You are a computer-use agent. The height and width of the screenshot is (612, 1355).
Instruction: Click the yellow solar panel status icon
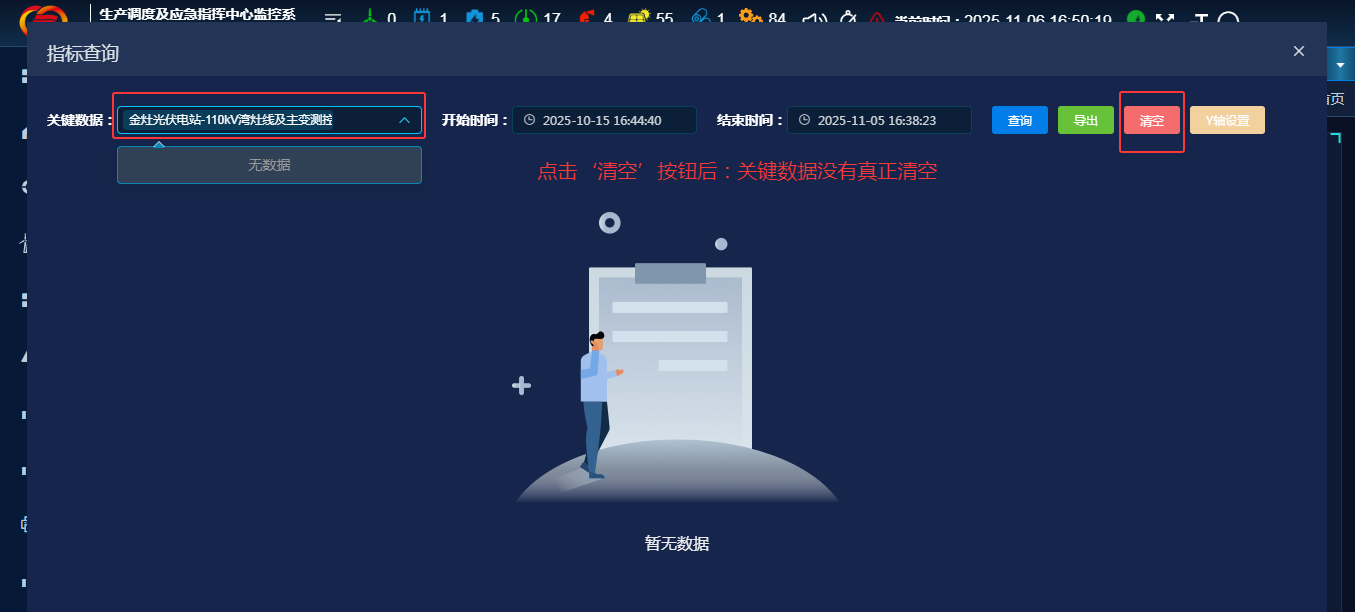tap(639, 18)
